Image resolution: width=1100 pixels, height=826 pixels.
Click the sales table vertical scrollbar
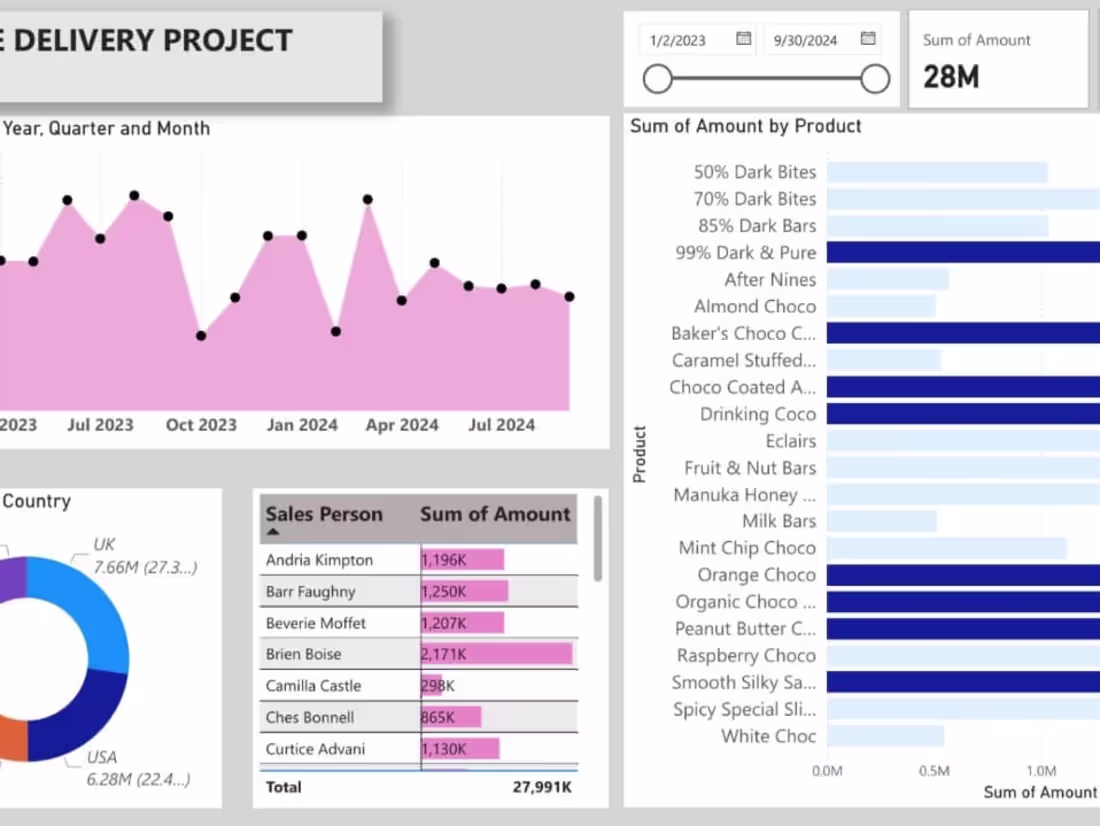pyautogui.click(x=598, y=539)
